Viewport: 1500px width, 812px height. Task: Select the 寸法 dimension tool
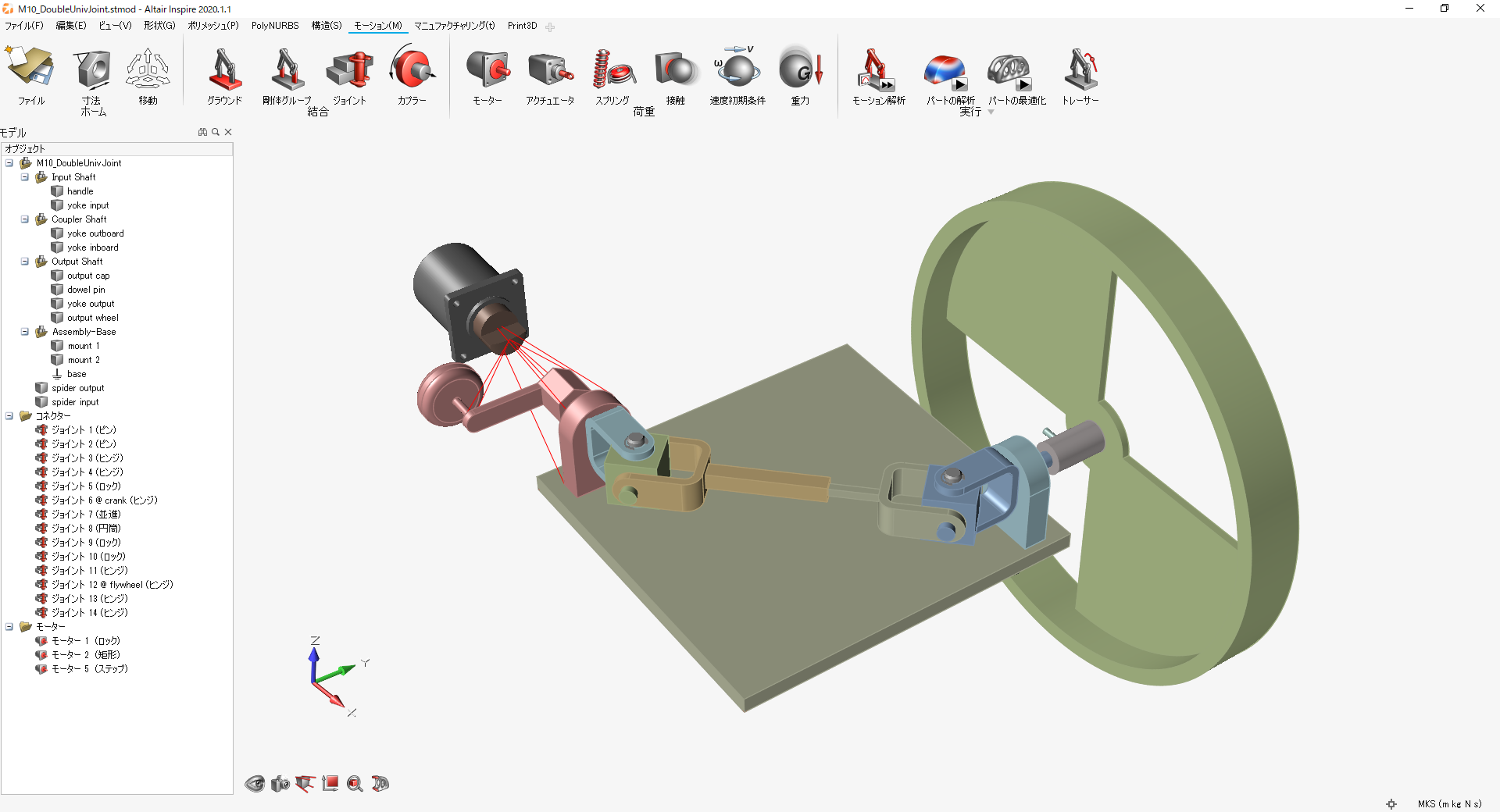[x=92, y=69]
